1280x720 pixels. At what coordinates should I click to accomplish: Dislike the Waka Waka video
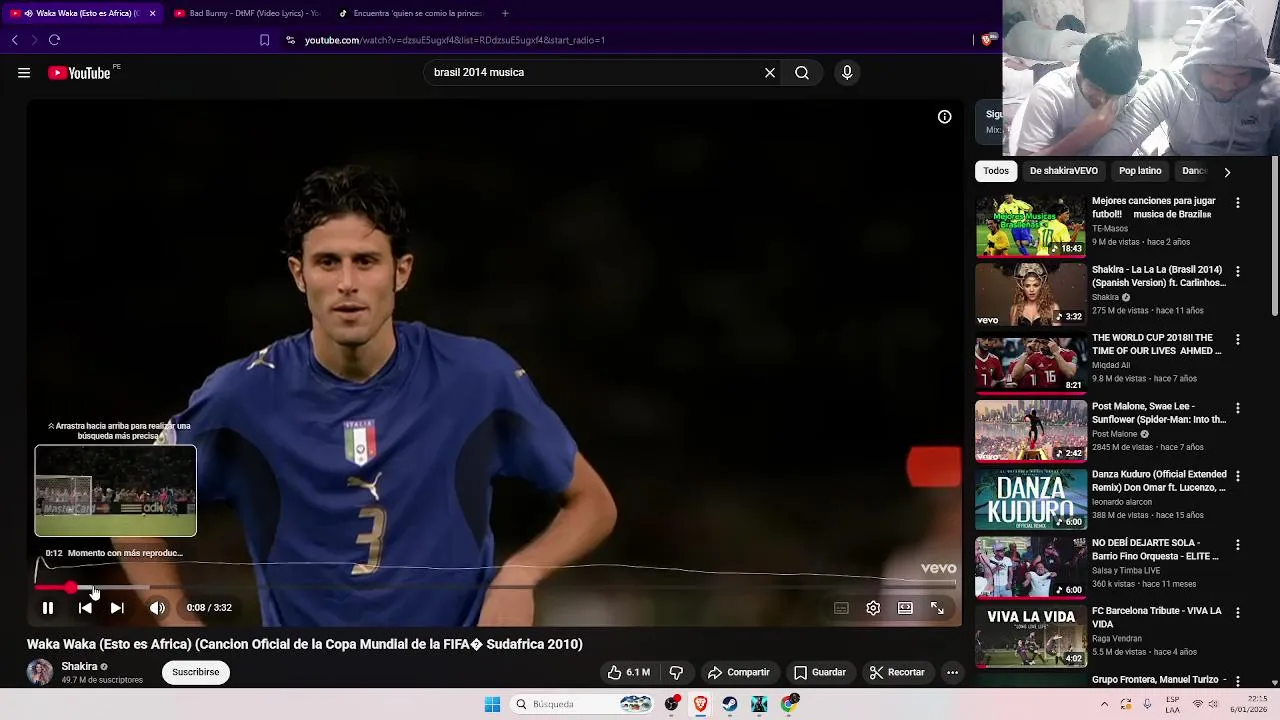click(x=676, y=672)
